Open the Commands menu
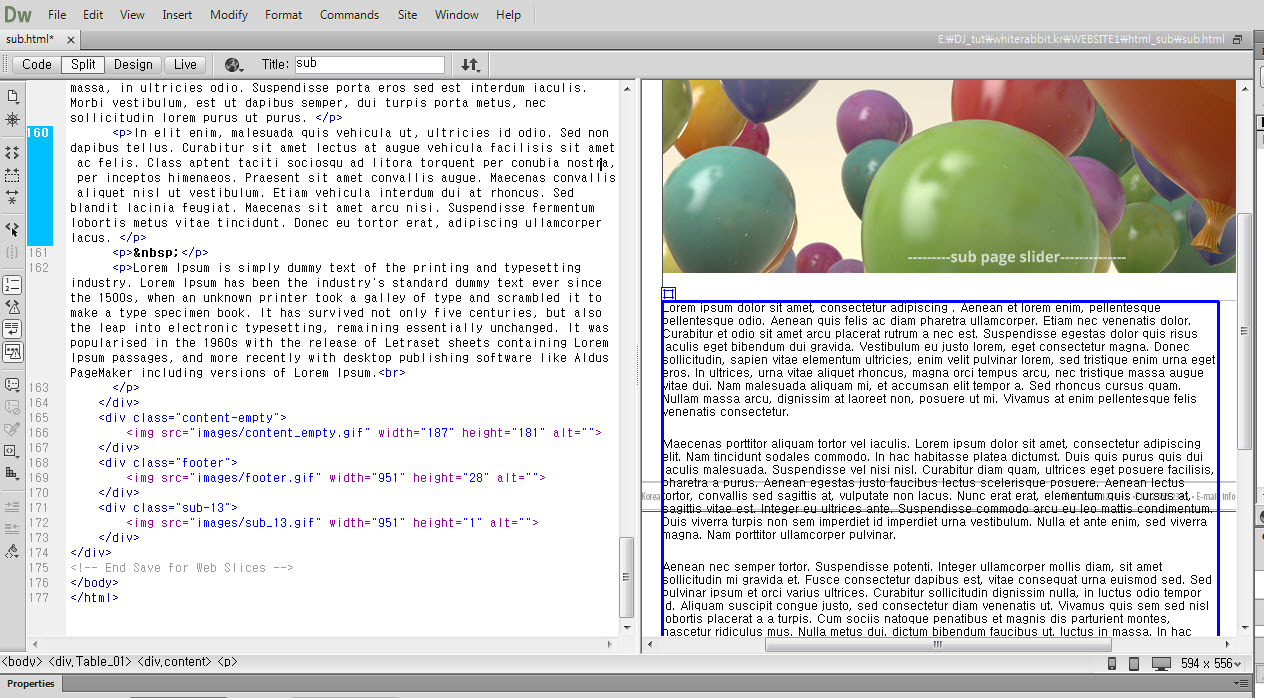The image size is (1264, 698). [x=349, y=15]
